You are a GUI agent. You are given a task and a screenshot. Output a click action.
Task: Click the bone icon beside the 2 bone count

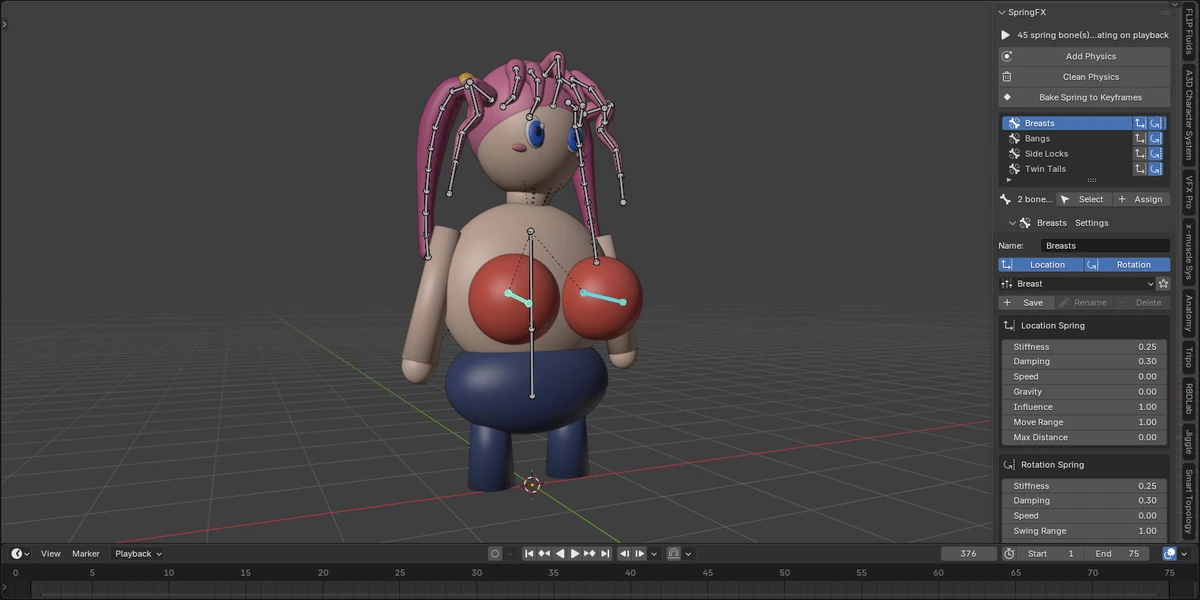1006,199
